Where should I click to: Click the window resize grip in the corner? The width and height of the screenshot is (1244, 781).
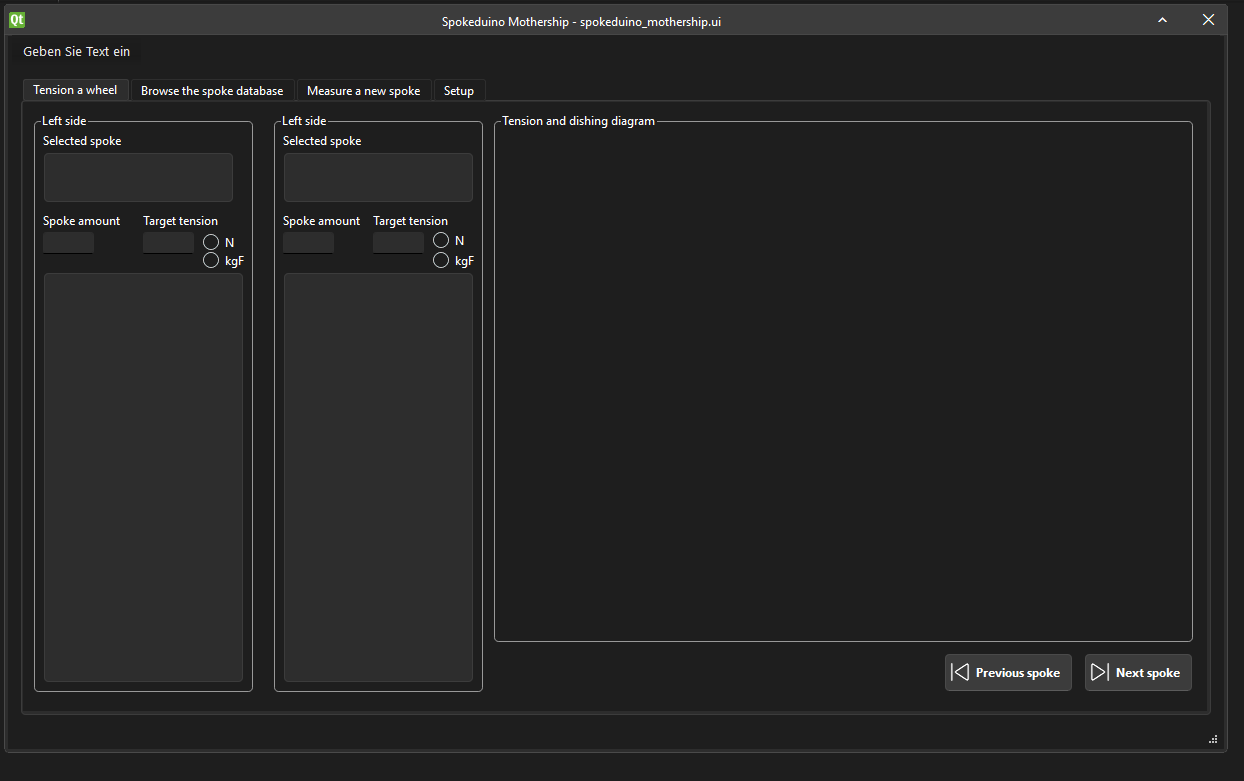click(x=1213, y=739)
